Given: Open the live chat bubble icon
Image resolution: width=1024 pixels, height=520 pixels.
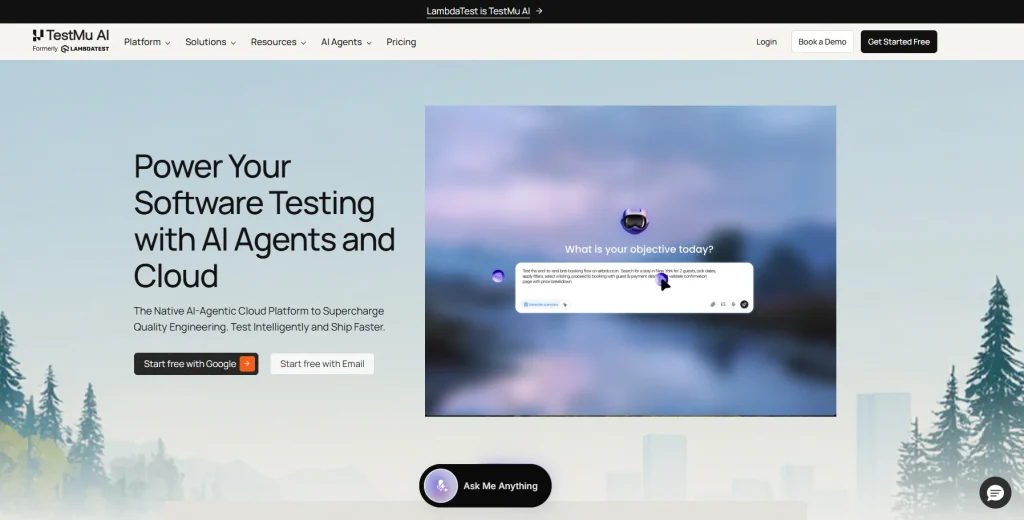Looking at the screenshot, I should pyautogui.click(x=995, y=493).
